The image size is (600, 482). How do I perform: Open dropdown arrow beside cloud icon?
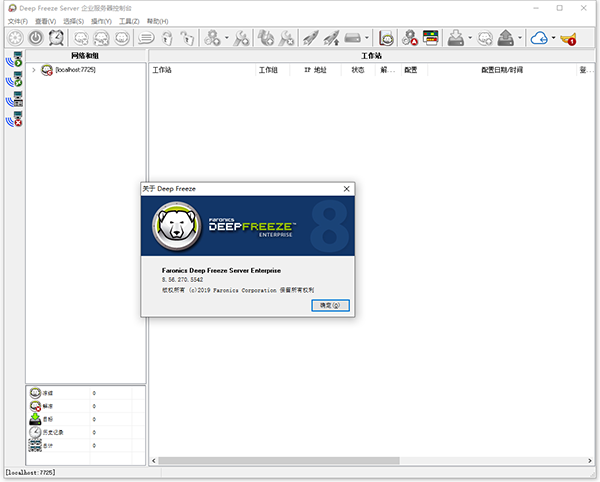553,37
